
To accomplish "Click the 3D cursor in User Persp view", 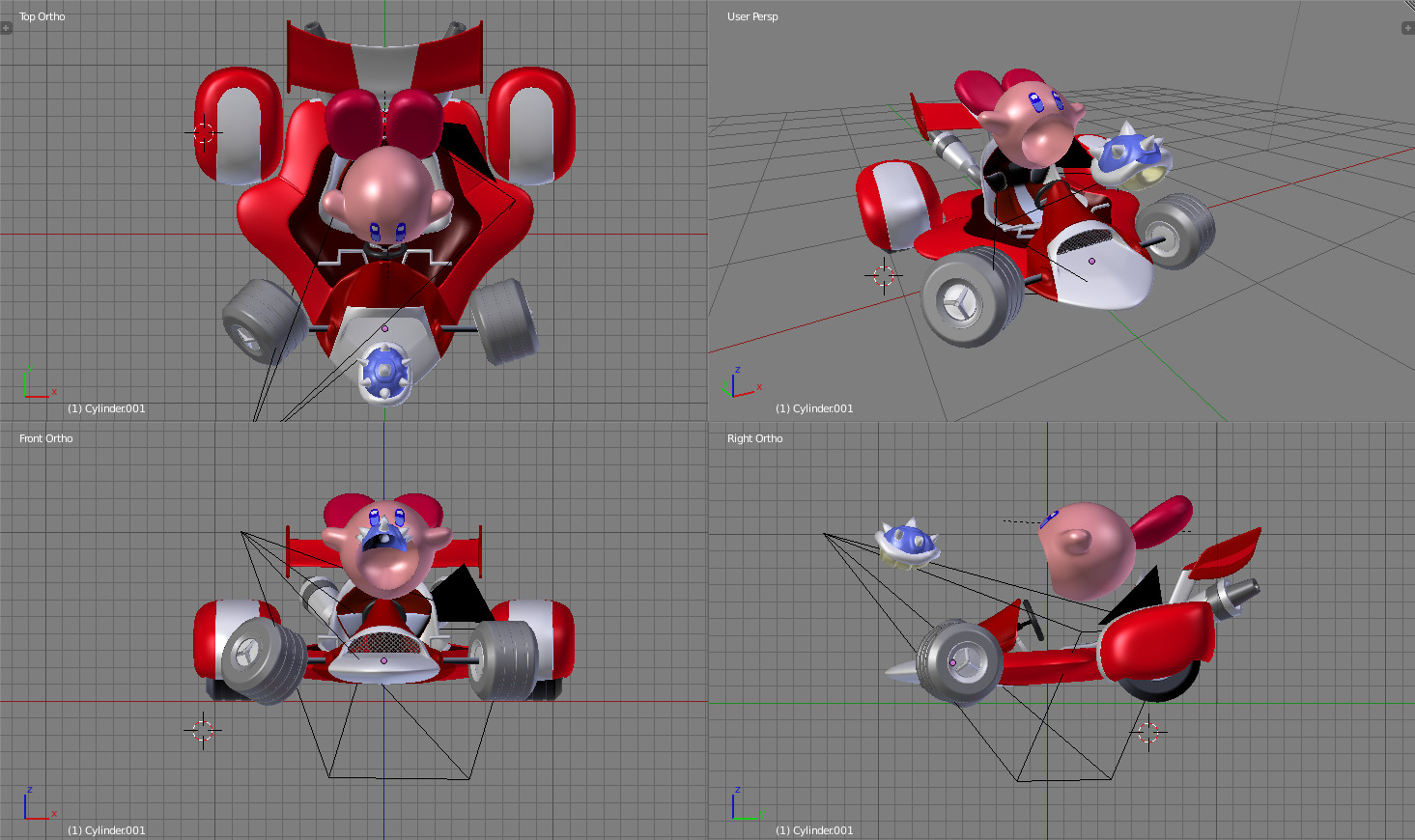I will [x=883, y=276].
